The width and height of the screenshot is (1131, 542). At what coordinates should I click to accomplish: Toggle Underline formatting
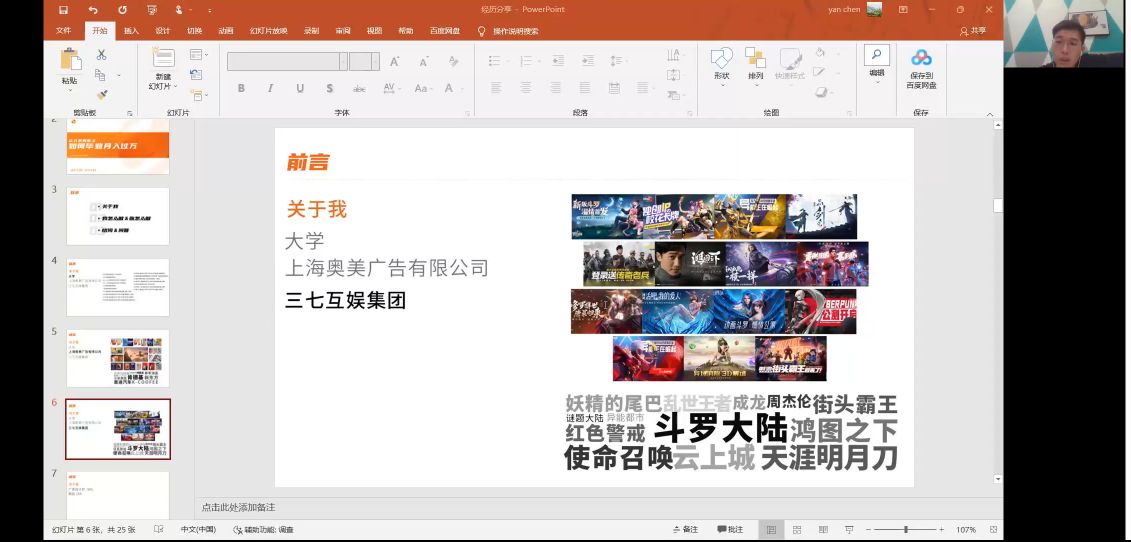300,88
